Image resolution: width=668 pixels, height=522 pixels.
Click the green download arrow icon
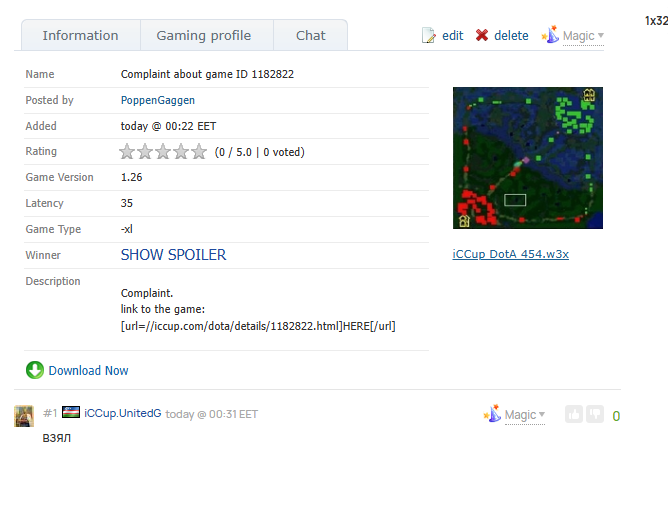tap(35, 370)
